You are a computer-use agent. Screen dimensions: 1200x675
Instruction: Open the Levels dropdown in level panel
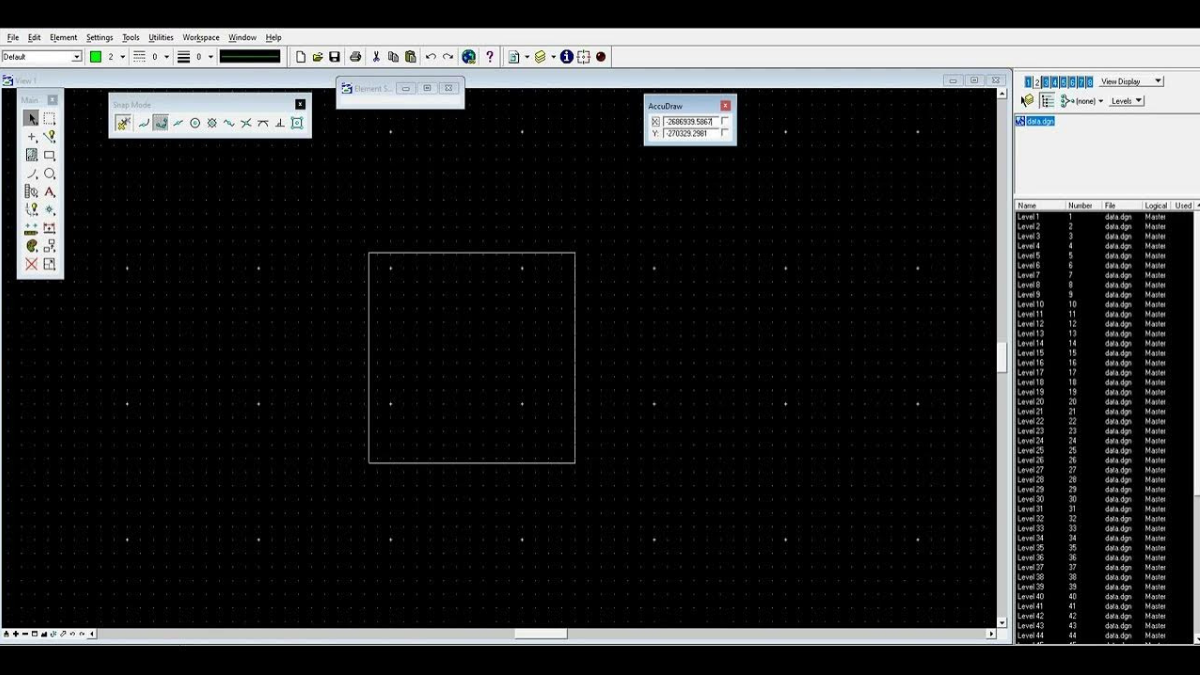[1126, 101]
